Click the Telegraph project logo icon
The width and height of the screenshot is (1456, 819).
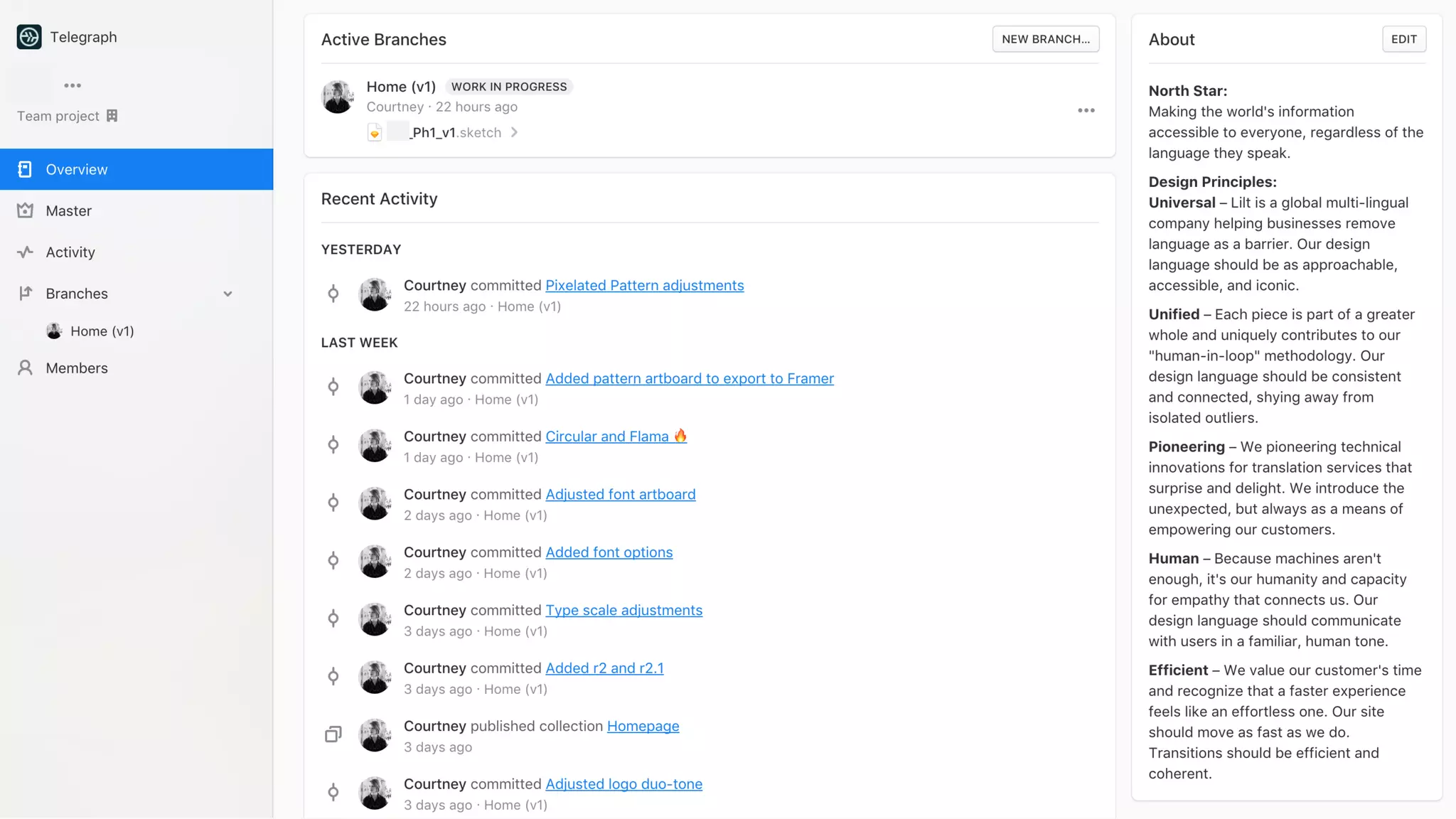29,37
